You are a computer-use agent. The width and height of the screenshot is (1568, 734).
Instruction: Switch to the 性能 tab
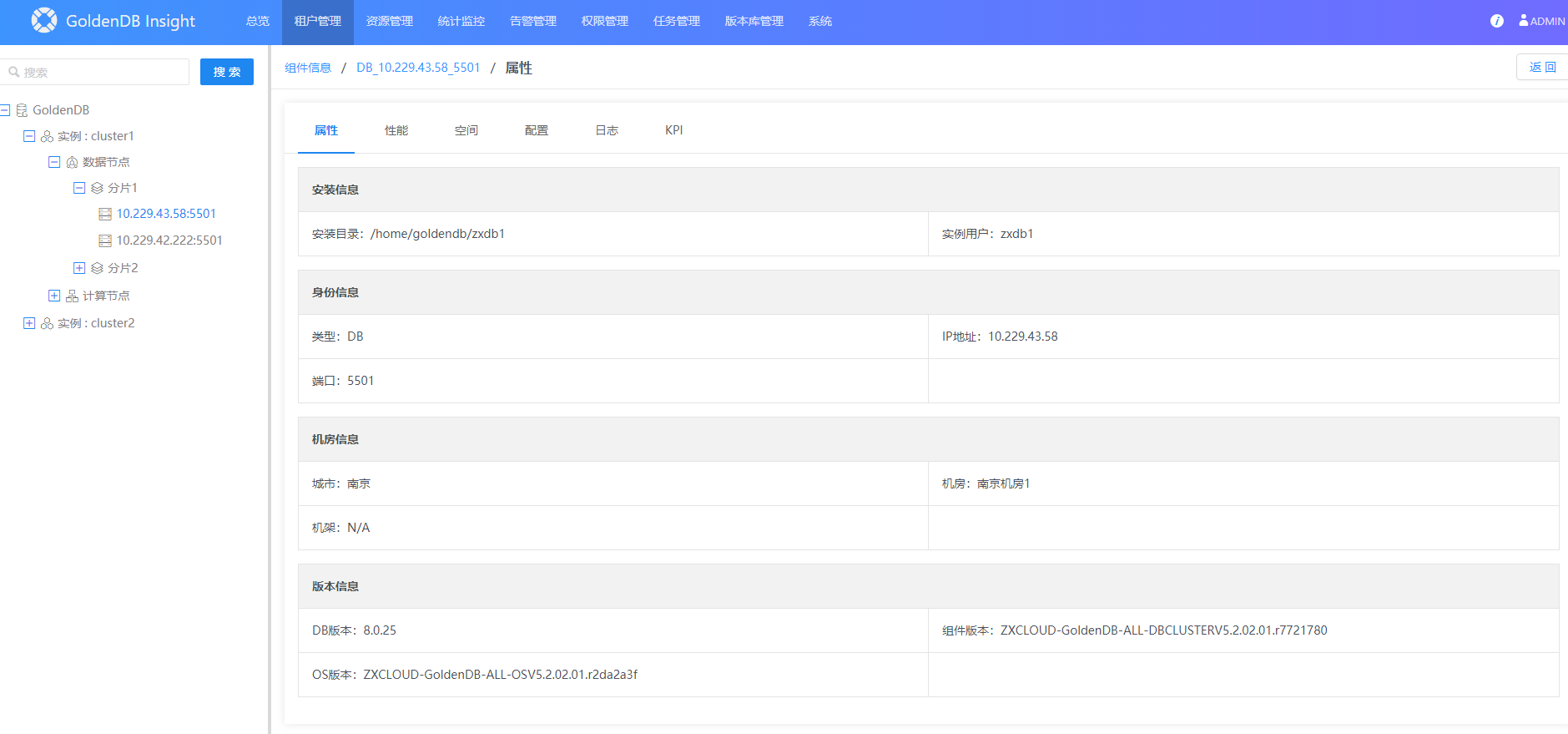click(396, 130)
